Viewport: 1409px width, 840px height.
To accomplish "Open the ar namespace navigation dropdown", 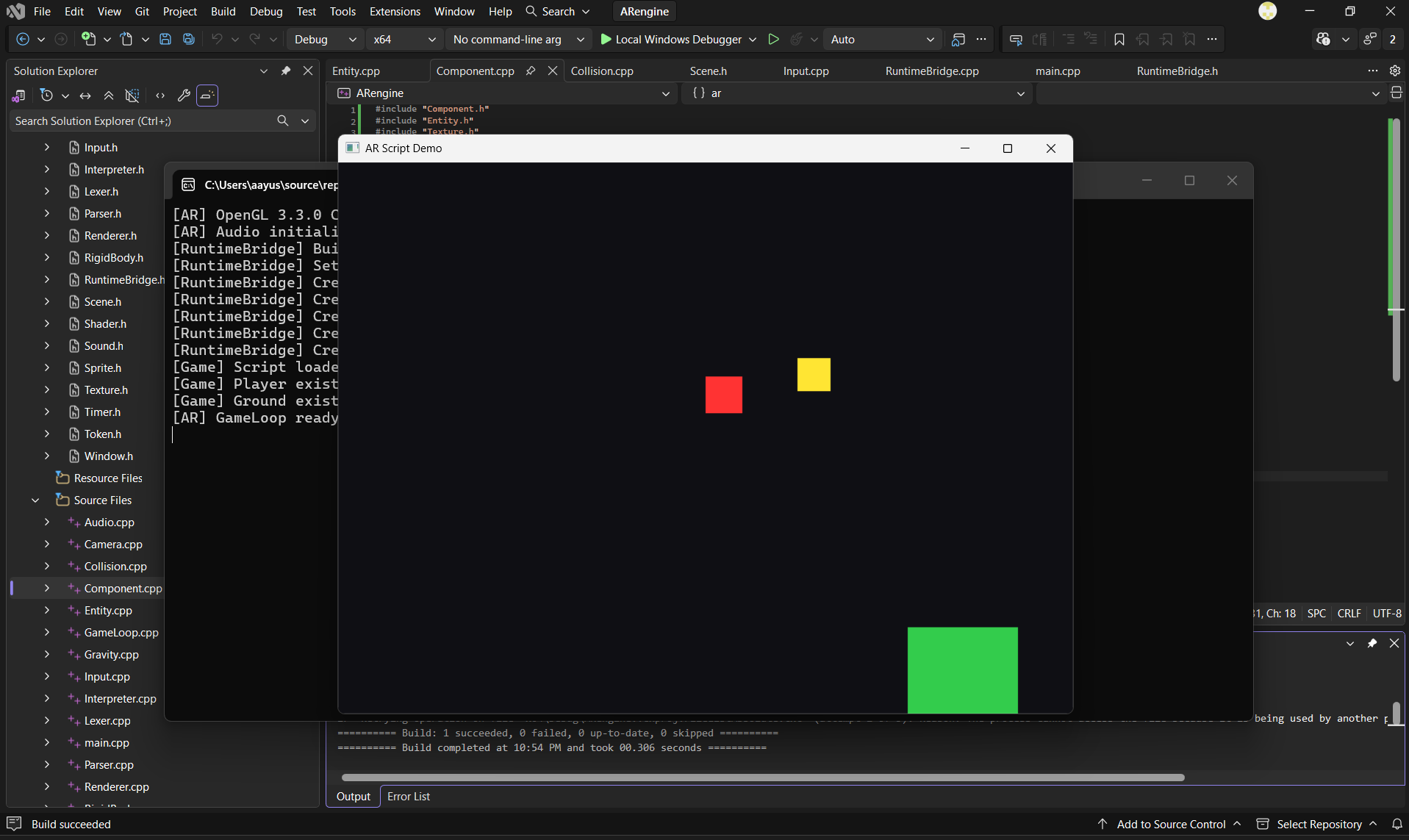I will [x=857, y=93].
